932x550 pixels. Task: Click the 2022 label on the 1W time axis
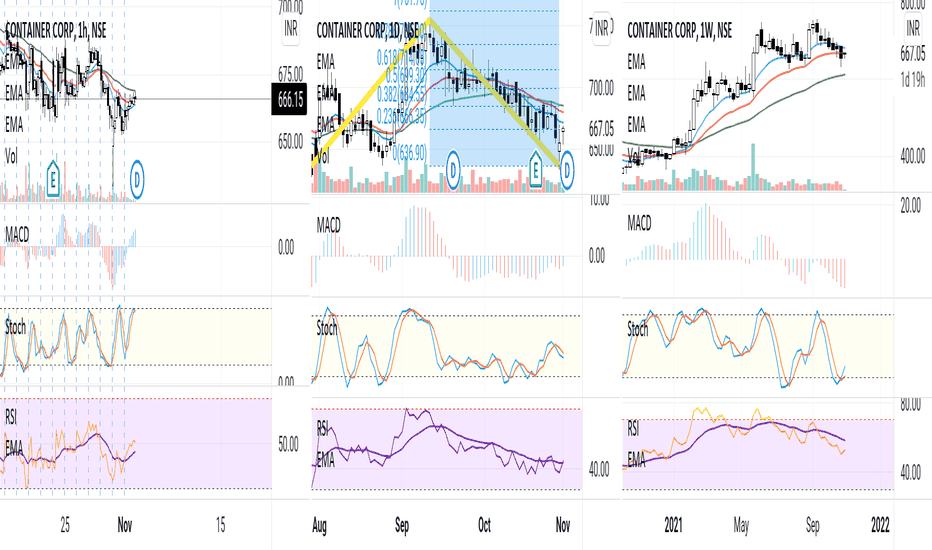click(880, 525)
